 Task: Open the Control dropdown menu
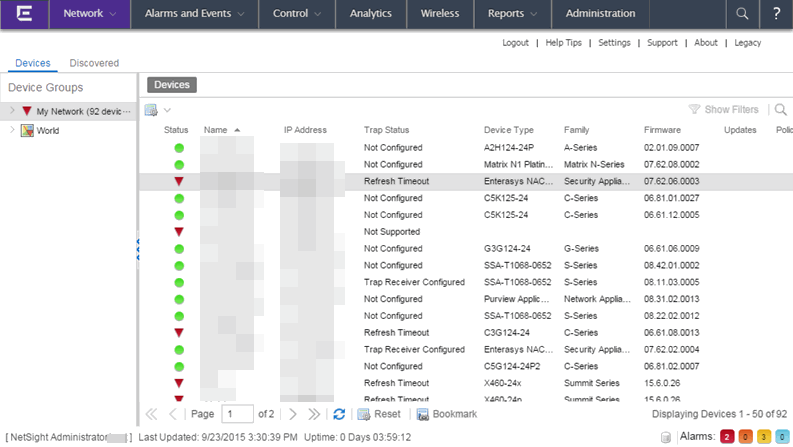[x=297, y=14]
